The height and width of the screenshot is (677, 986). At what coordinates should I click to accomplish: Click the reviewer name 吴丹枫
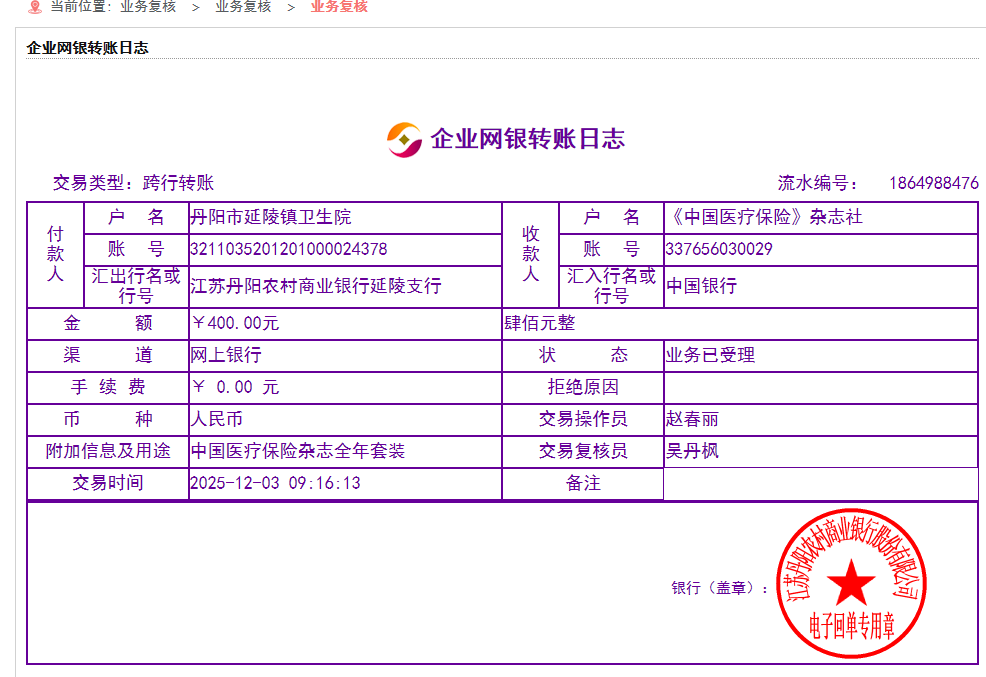[692, 451]
